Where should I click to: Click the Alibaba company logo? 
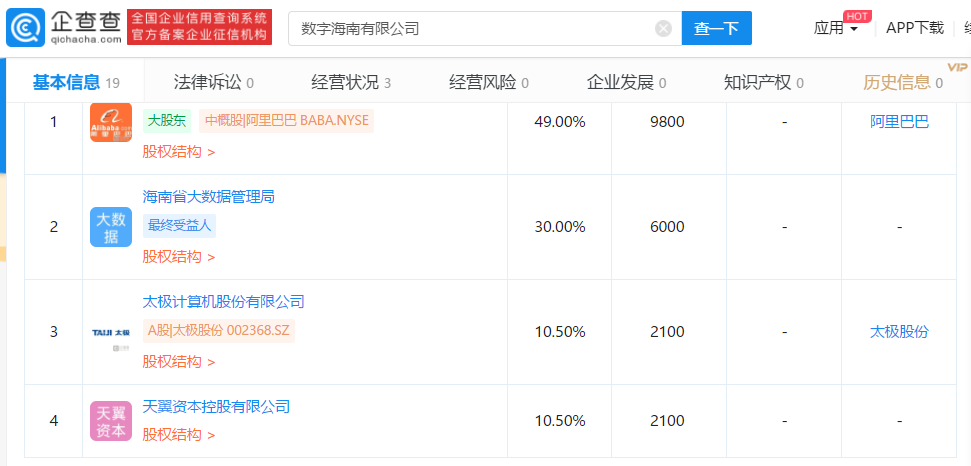(111, 123)
